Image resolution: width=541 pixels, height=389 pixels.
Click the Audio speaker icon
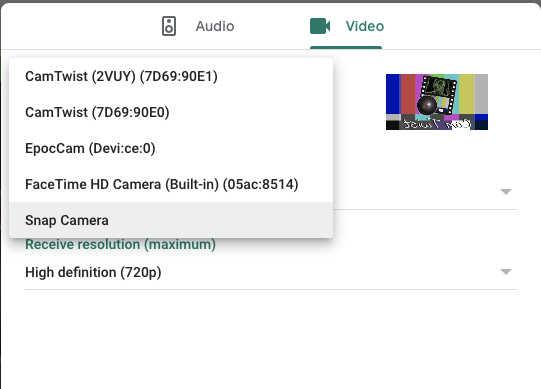169,26
